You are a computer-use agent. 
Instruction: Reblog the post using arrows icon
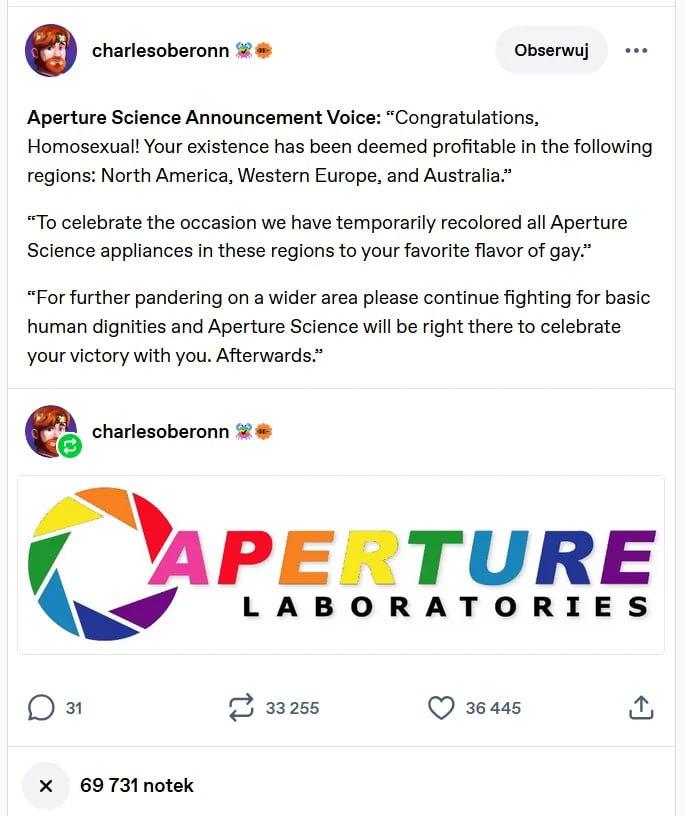[241, 708]
